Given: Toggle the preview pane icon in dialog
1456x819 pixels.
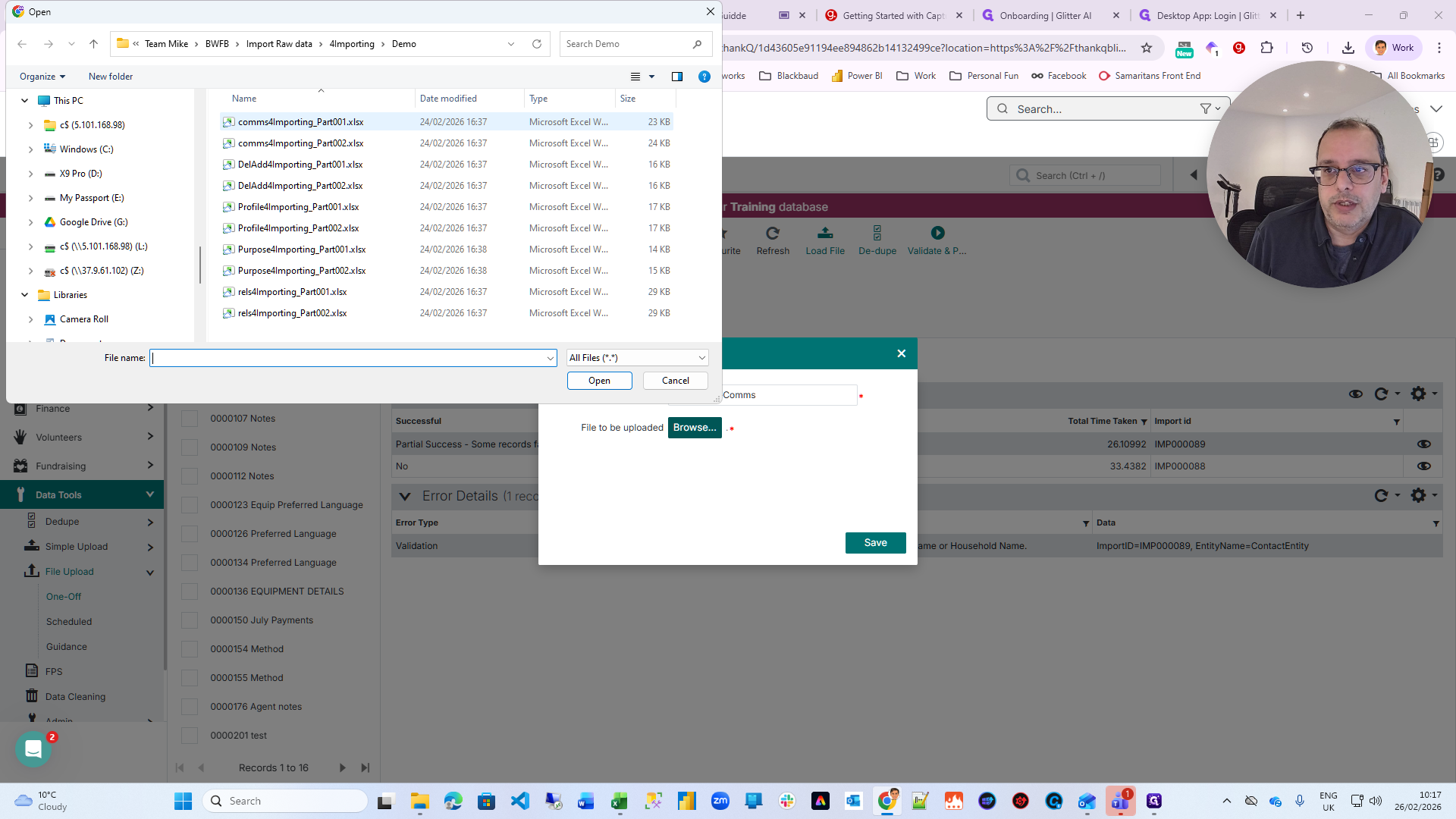Looking at the screenshot, I should tap(677, 77).
